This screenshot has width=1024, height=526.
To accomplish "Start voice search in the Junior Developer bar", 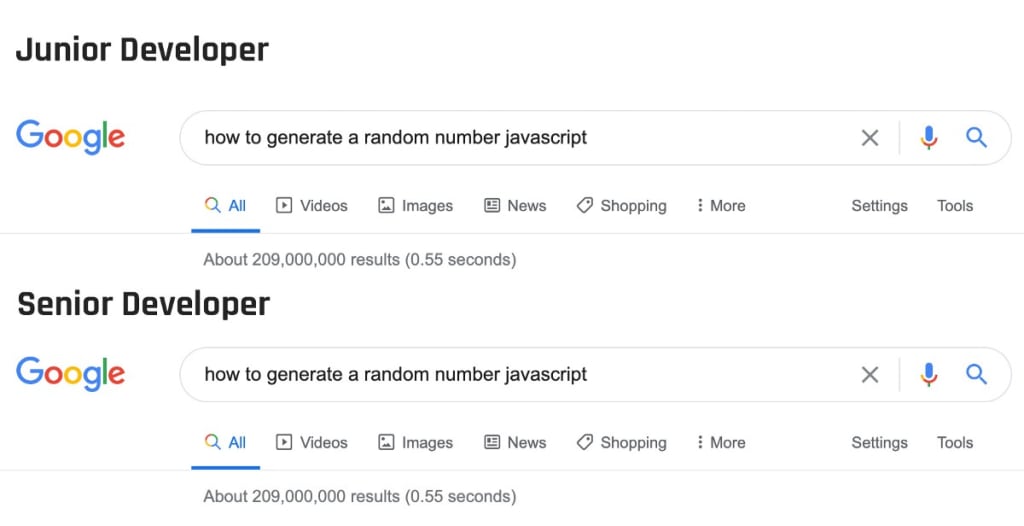I will (929, 138).
